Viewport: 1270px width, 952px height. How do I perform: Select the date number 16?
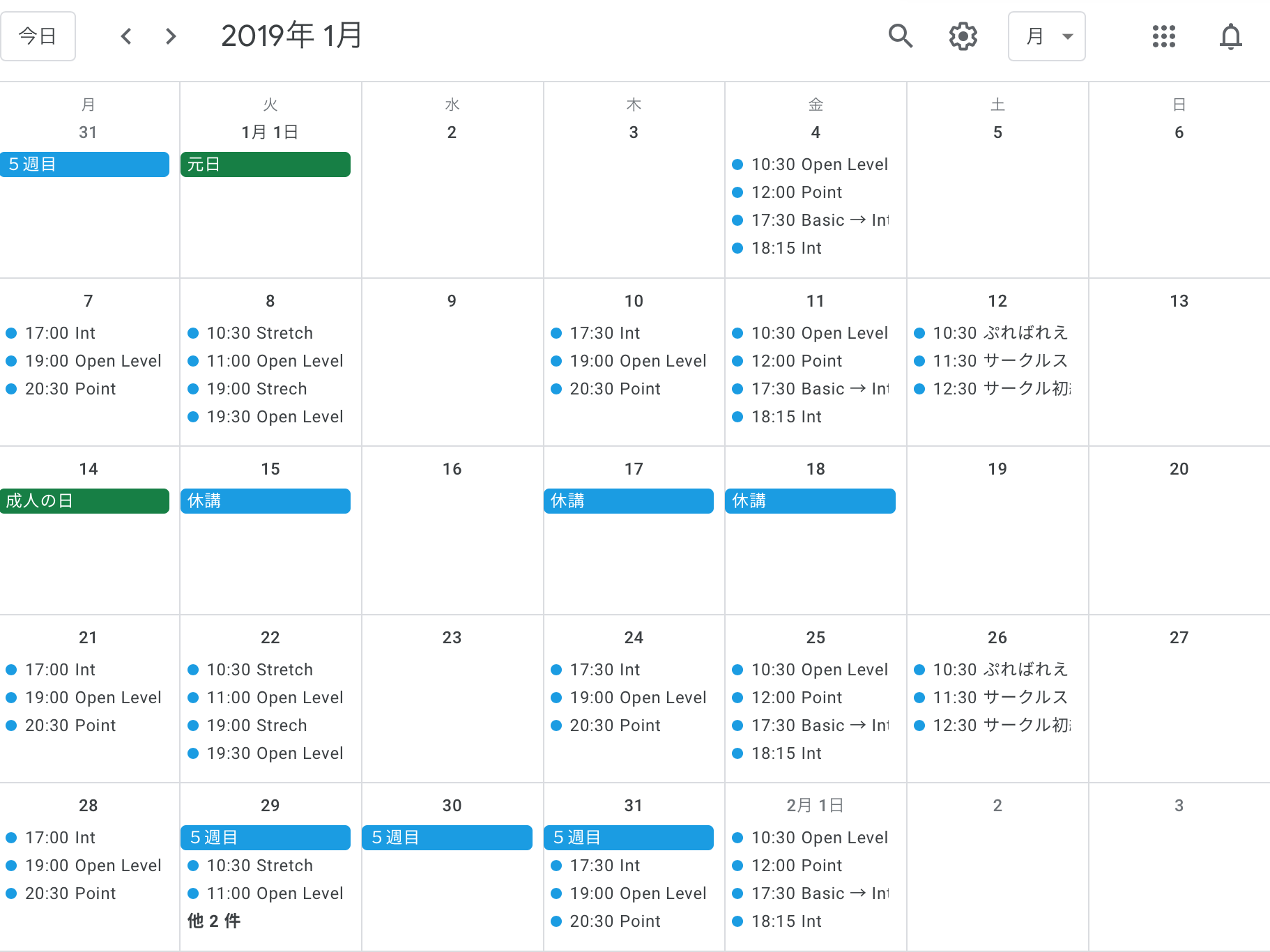pos(452,469)
